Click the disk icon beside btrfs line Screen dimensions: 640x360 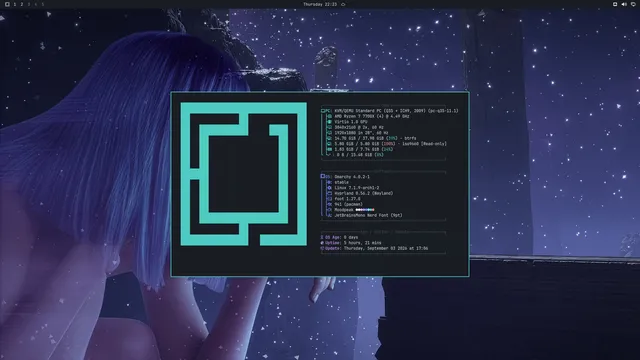329,138
